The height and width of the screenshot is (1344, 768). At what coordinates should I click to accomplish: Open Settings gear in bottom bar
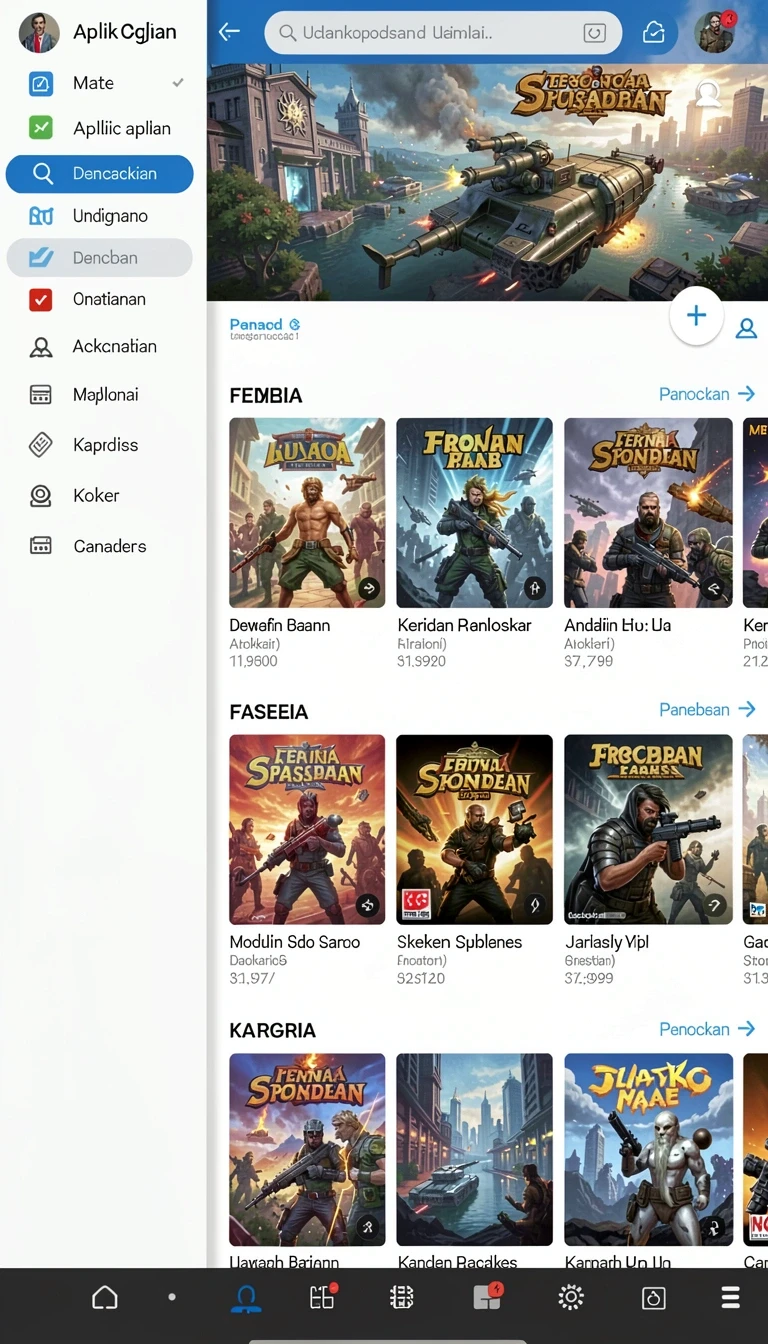click(571, 1298)
